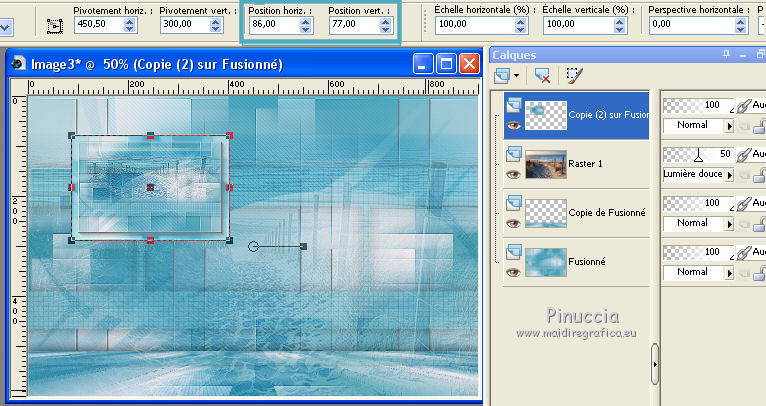
Task: Click the edit selection icon in Calques
Action: point(574,75)
